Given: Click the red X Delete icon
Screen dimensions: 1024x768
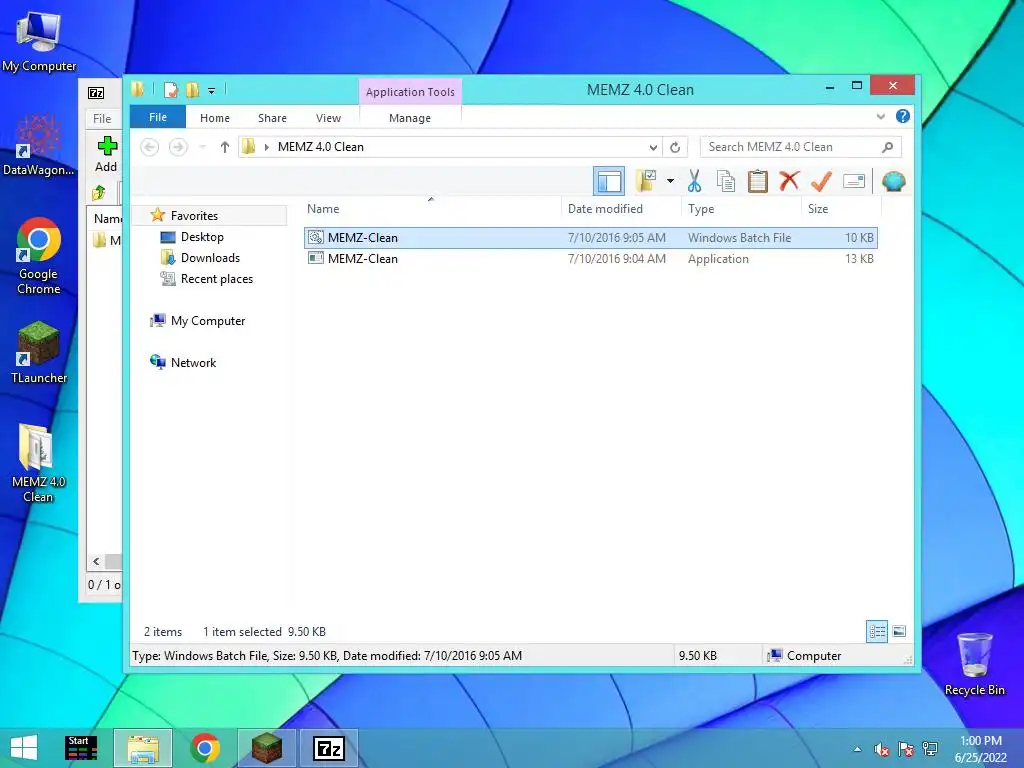Looking at the screenshot, I should point(789,181).
